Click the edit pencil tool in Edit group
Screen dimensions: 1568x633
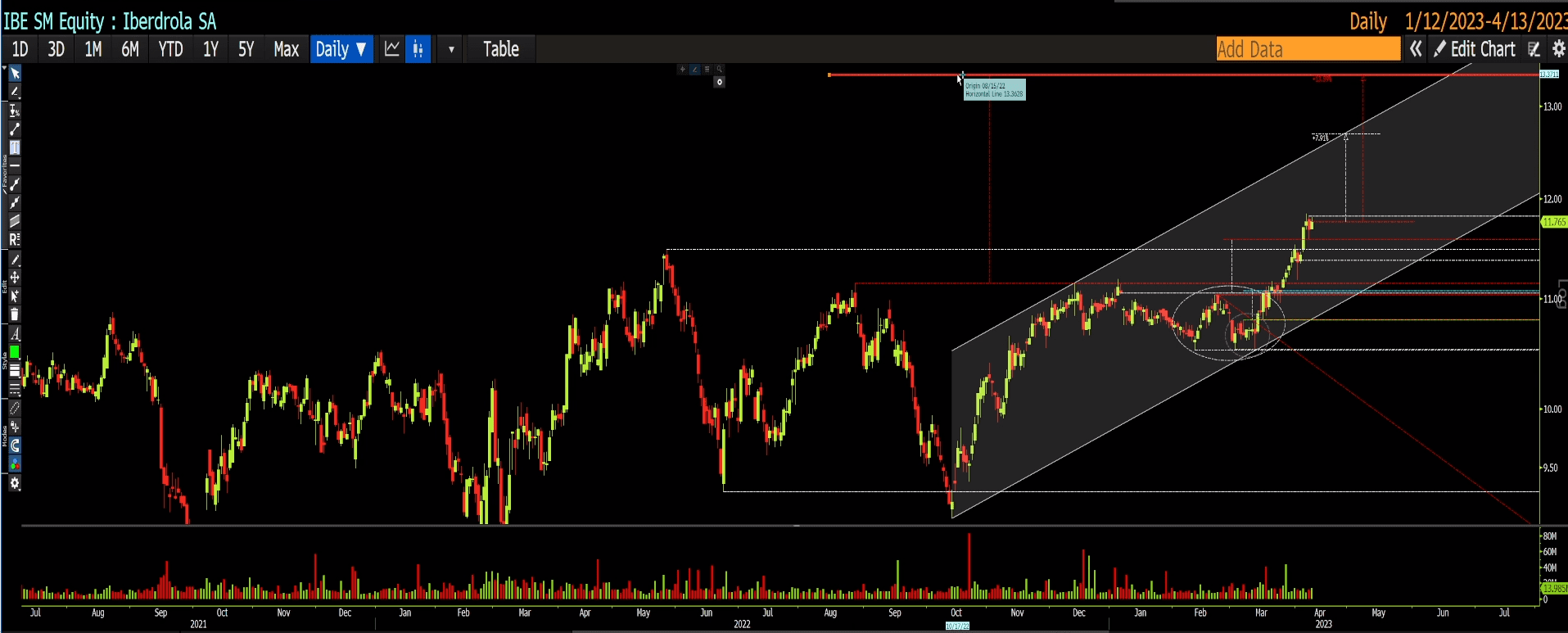coord(15,260)
